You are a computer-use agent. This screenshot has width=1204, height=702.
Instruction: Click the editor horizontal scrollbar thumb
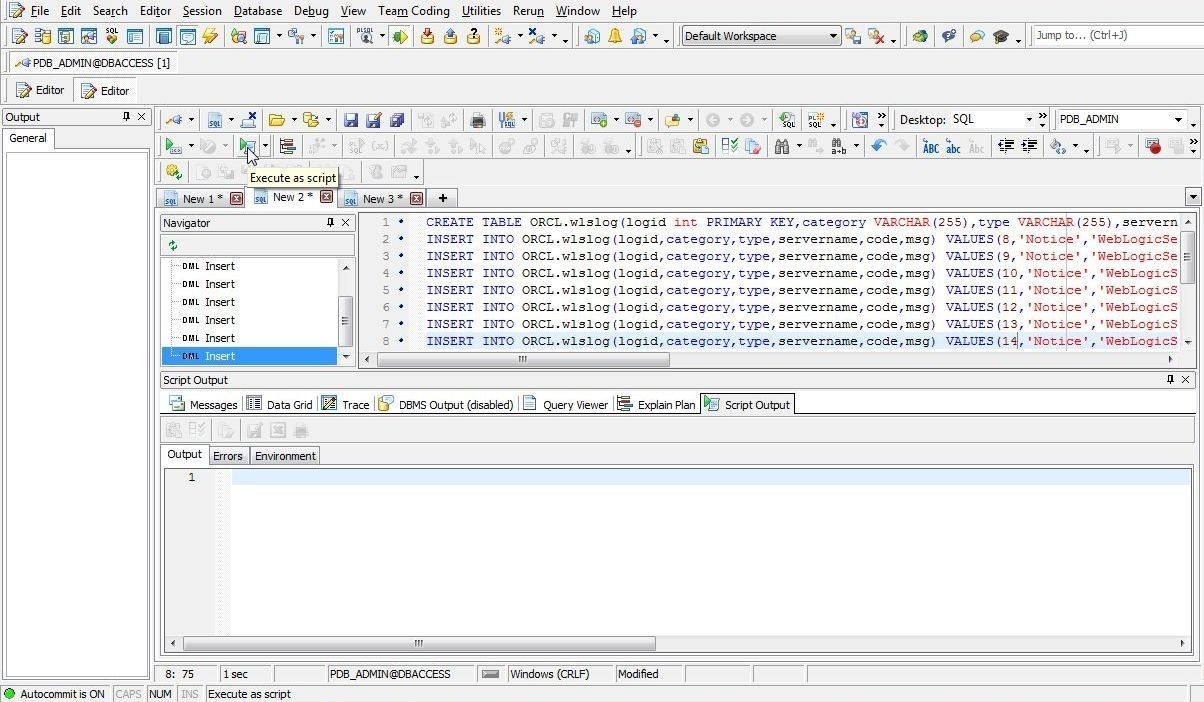[x=521, y=358]
